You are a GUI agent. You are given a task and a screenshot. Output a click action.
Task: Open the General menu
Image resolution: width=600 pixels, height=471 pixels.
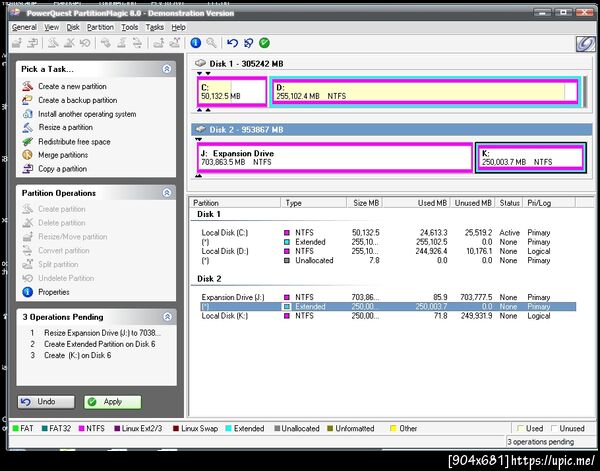pyautogui.click(x=24, y=27)
